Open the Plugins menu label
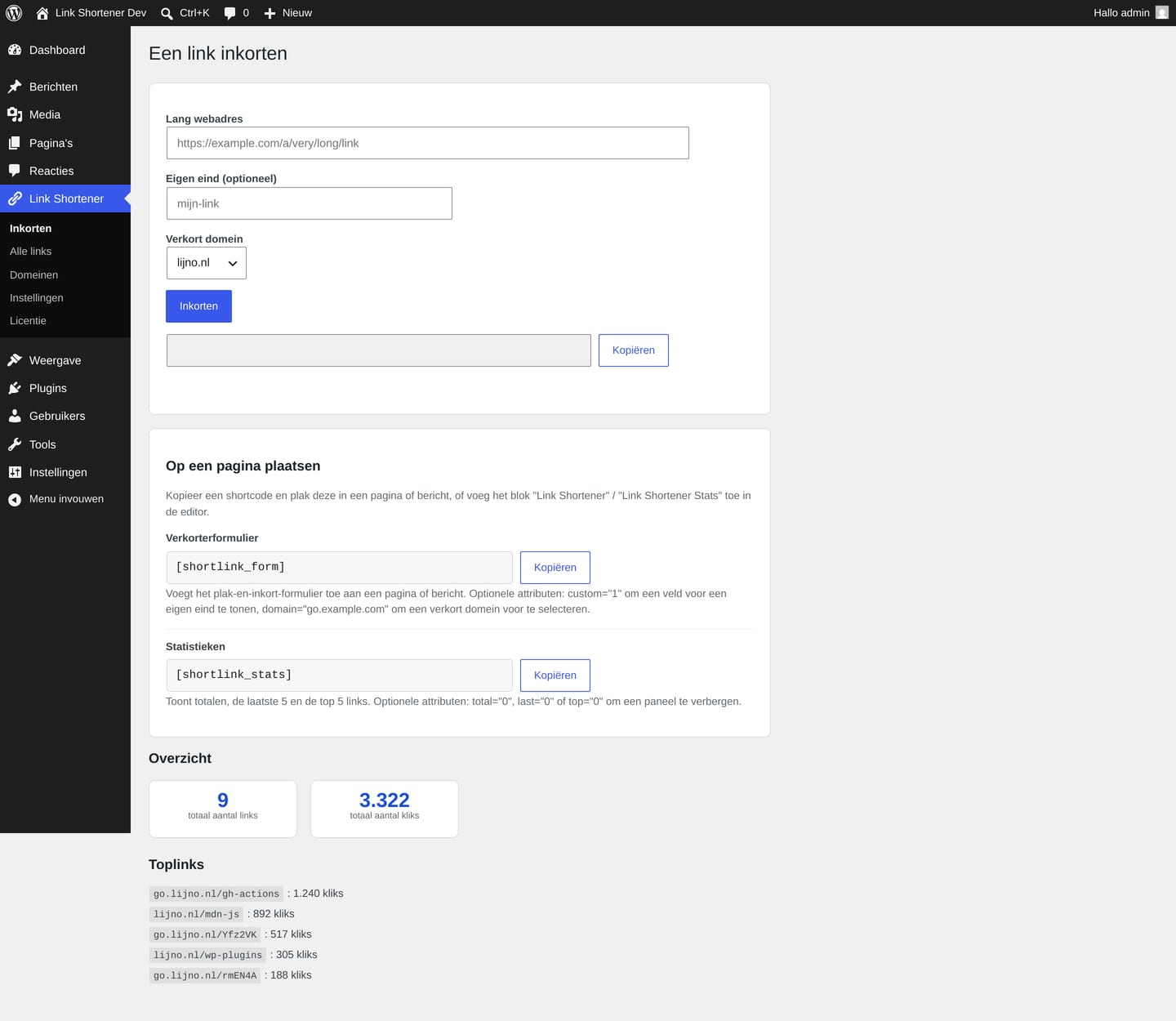Viewport: 1176px width, 1021px height. 48,388
